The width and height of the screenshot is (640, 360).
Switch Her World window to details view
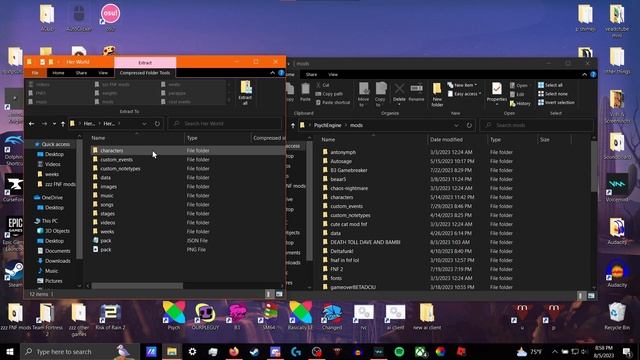269,294
